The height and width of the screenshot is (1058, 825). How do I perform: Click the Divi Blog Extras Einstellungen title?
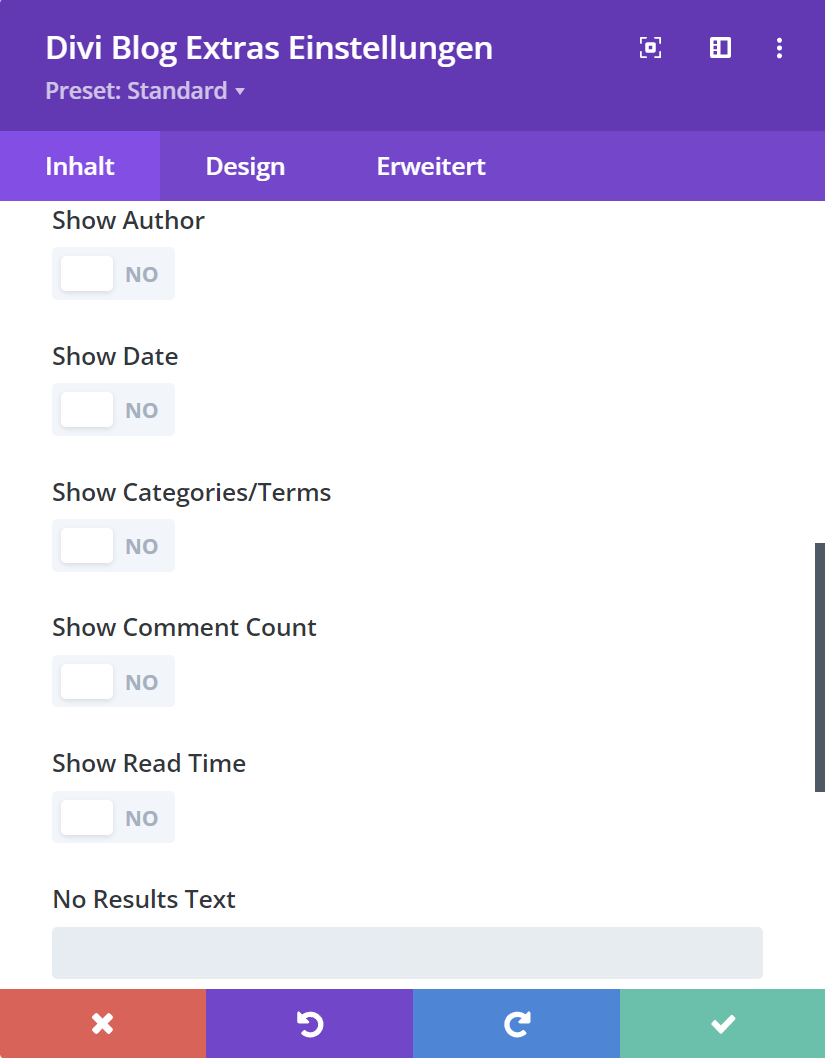tap(269, 48)
